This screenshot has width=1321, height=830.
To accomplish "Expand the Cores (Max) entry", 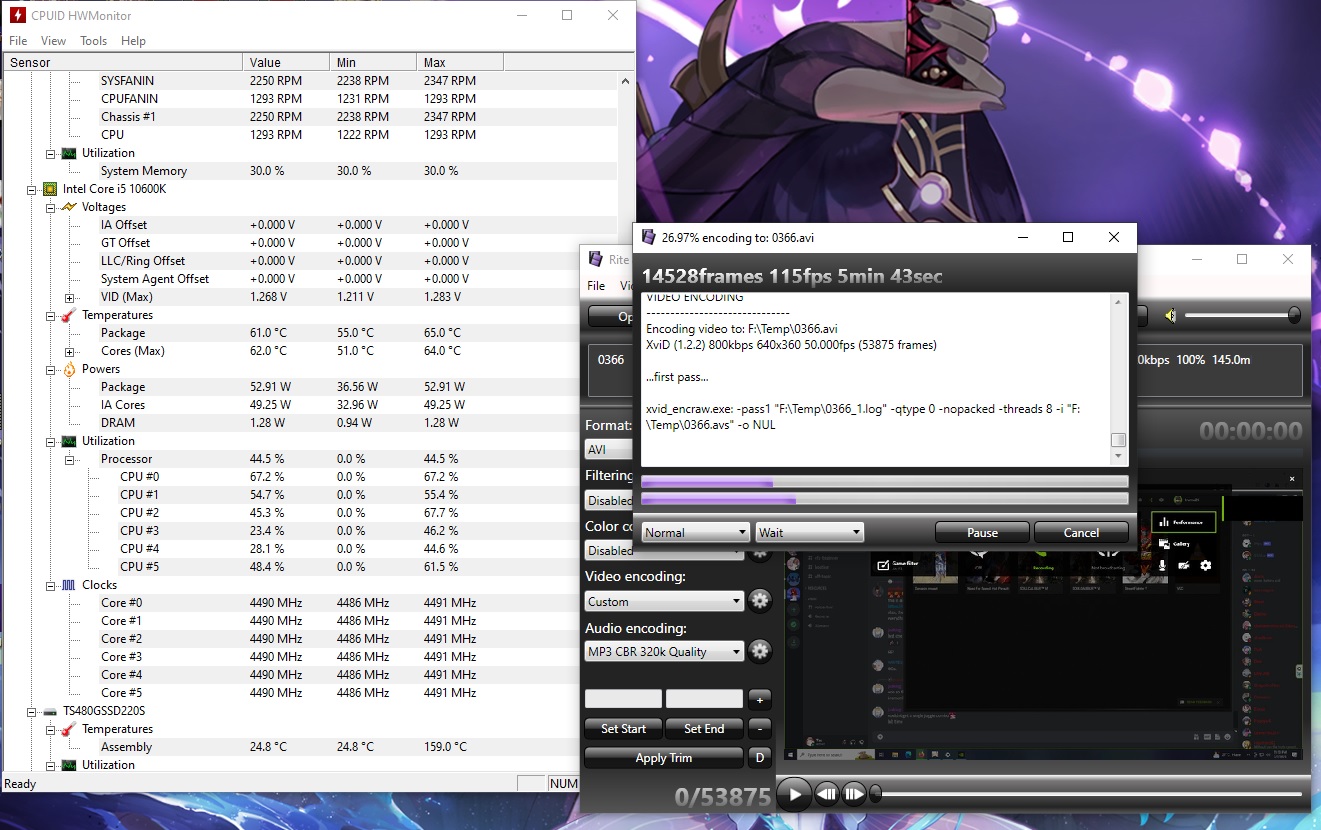I will point(70,351).
